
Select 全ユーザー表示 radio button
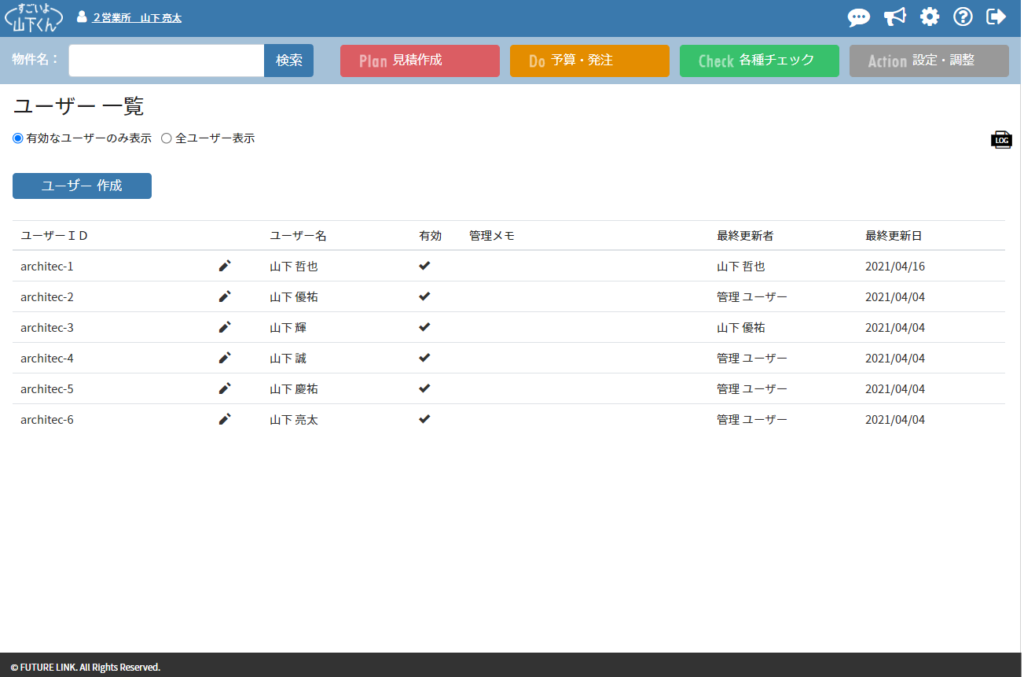pyautogui.click(x=166, y=139)
